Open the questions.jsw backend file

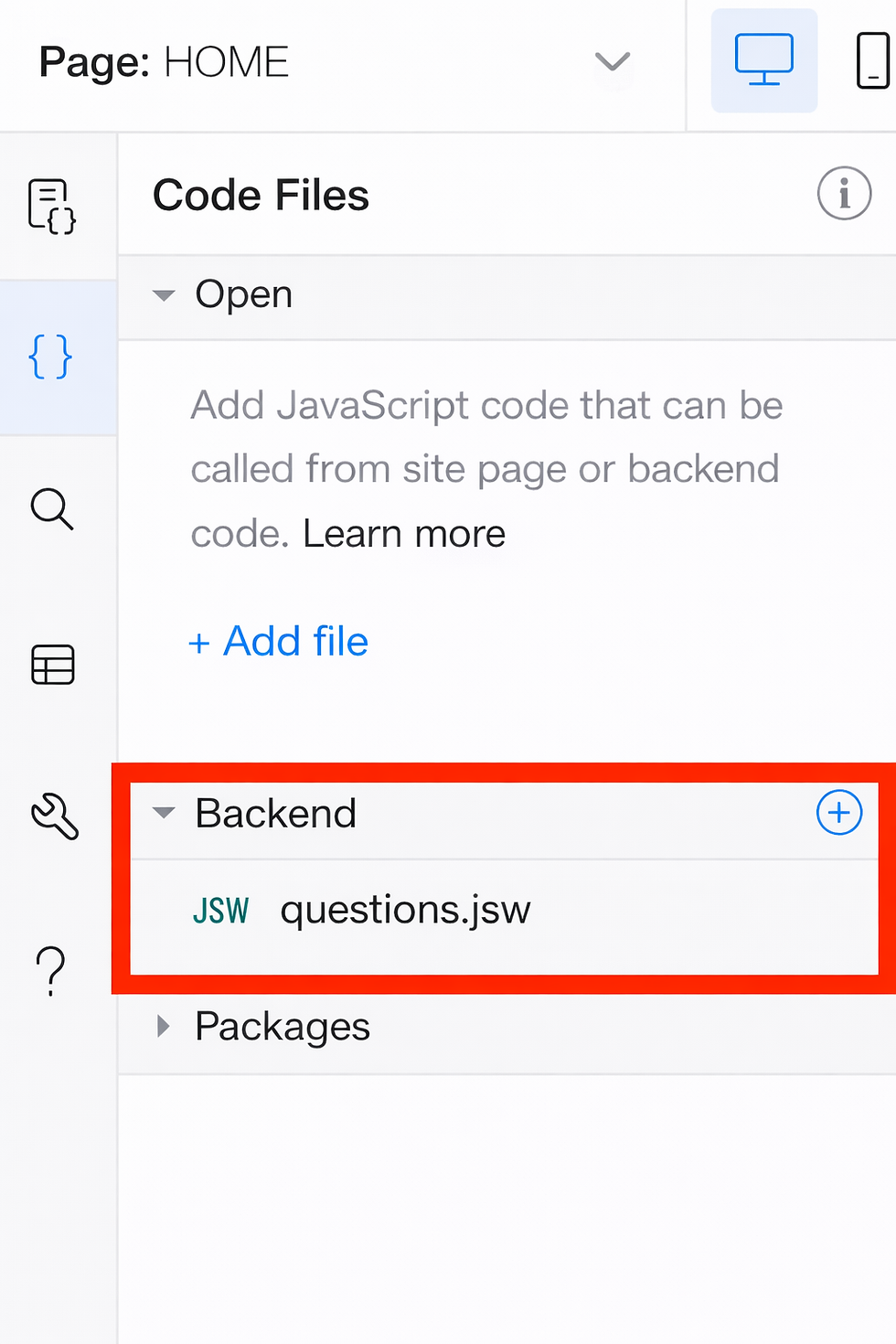[x=406, y=910]
